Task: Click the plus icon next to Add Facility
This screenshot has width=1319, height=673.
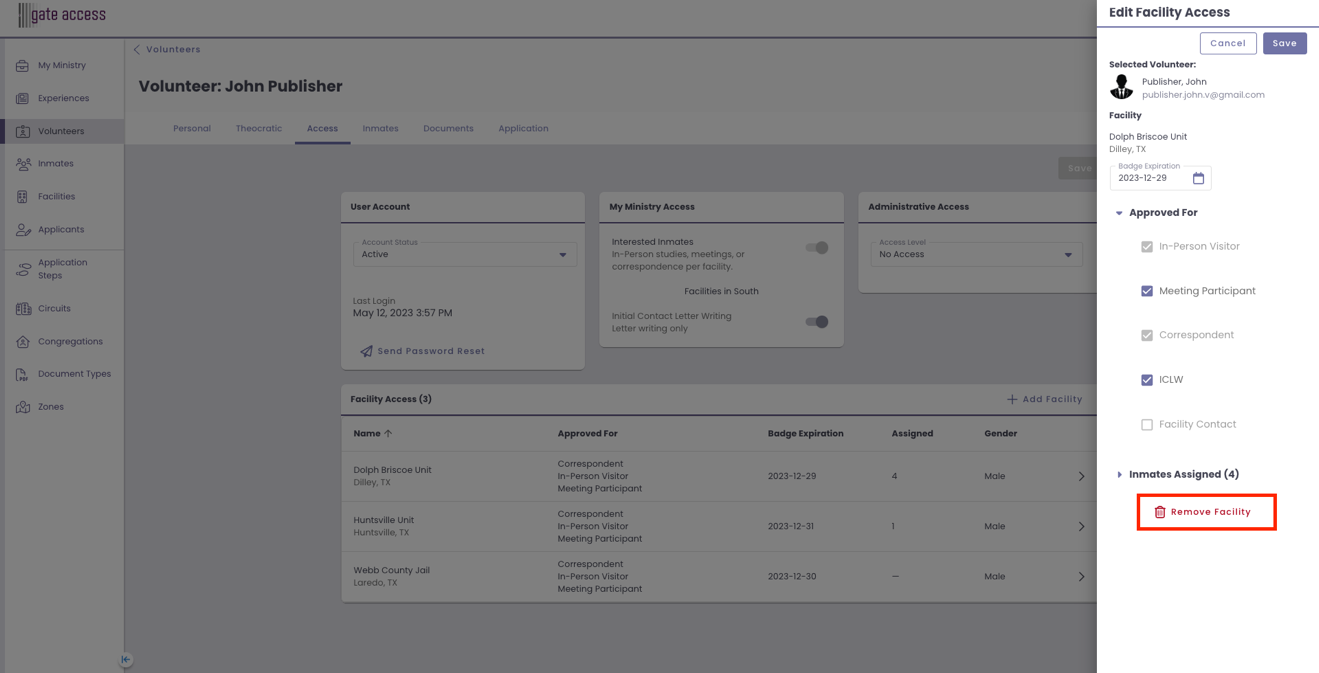Action: pos(1012,399)
